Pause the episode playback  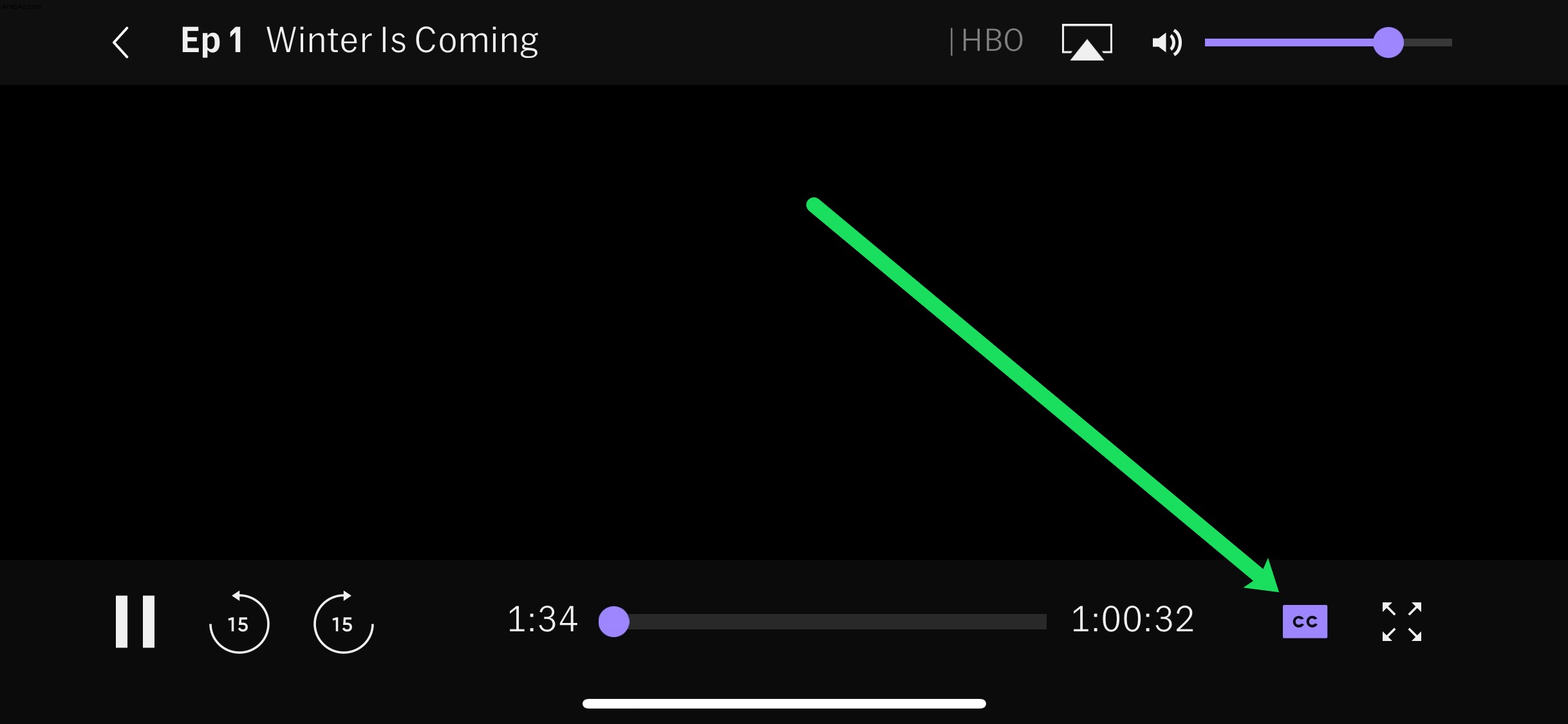tap(135, 621)
